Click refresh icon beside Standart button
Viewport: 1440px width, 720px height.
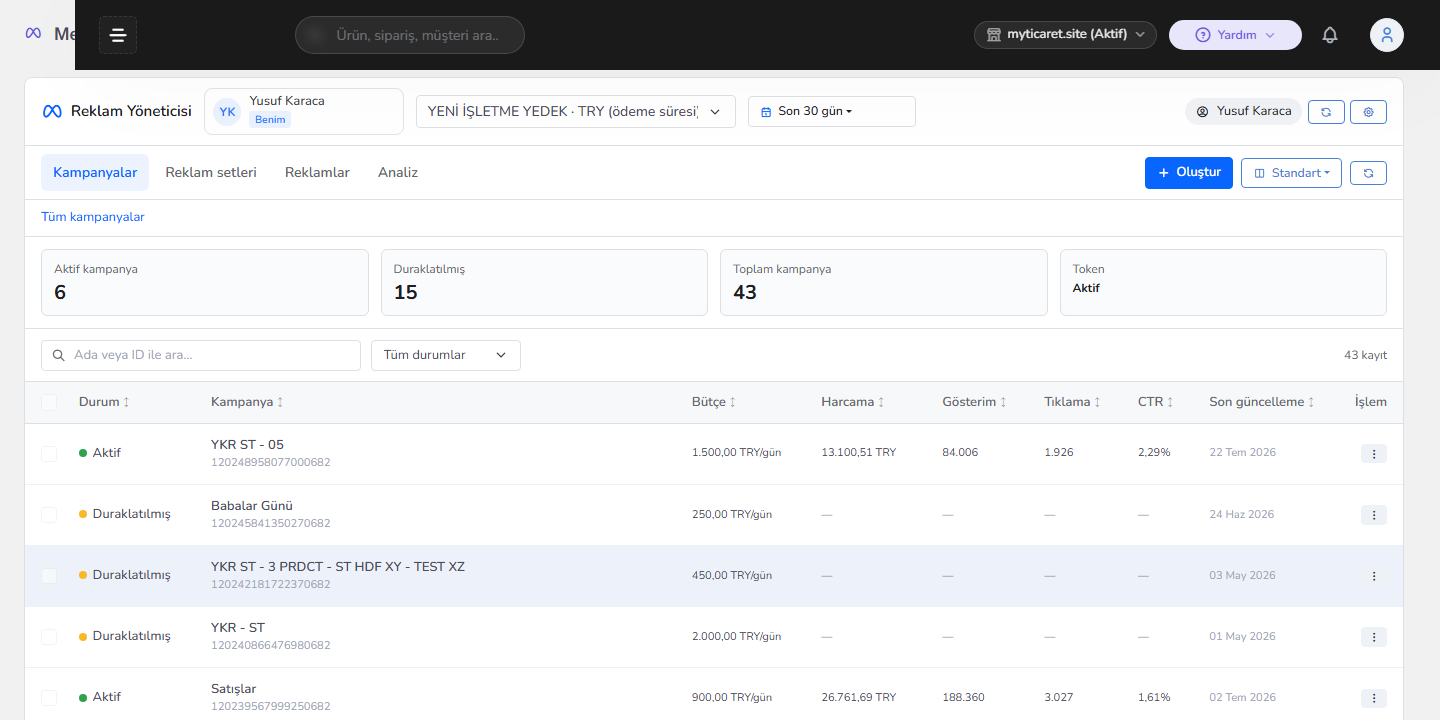(x=1368, y=173)
